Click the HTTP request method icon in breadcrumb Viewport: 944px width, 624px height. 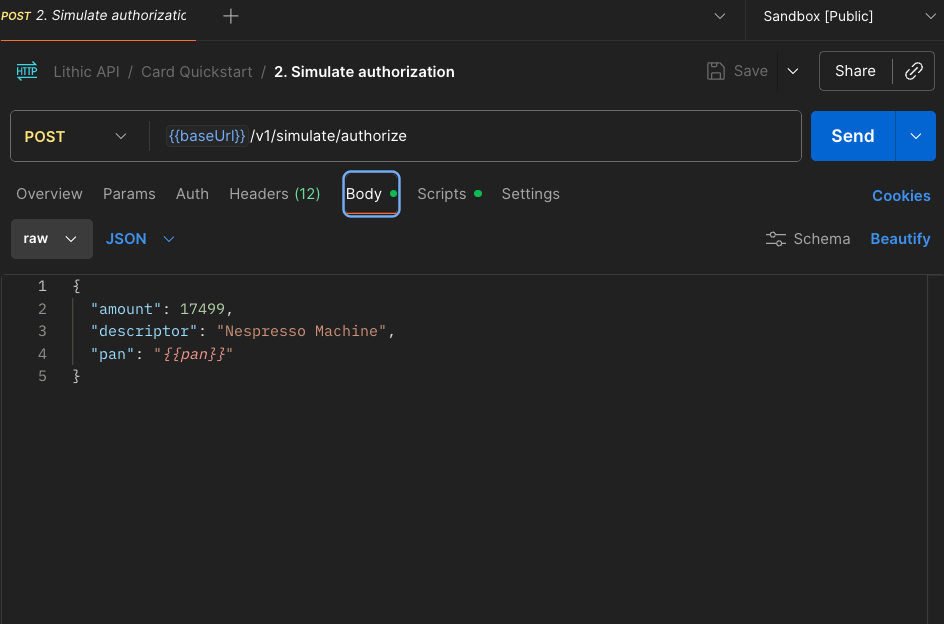click(25, 71)
